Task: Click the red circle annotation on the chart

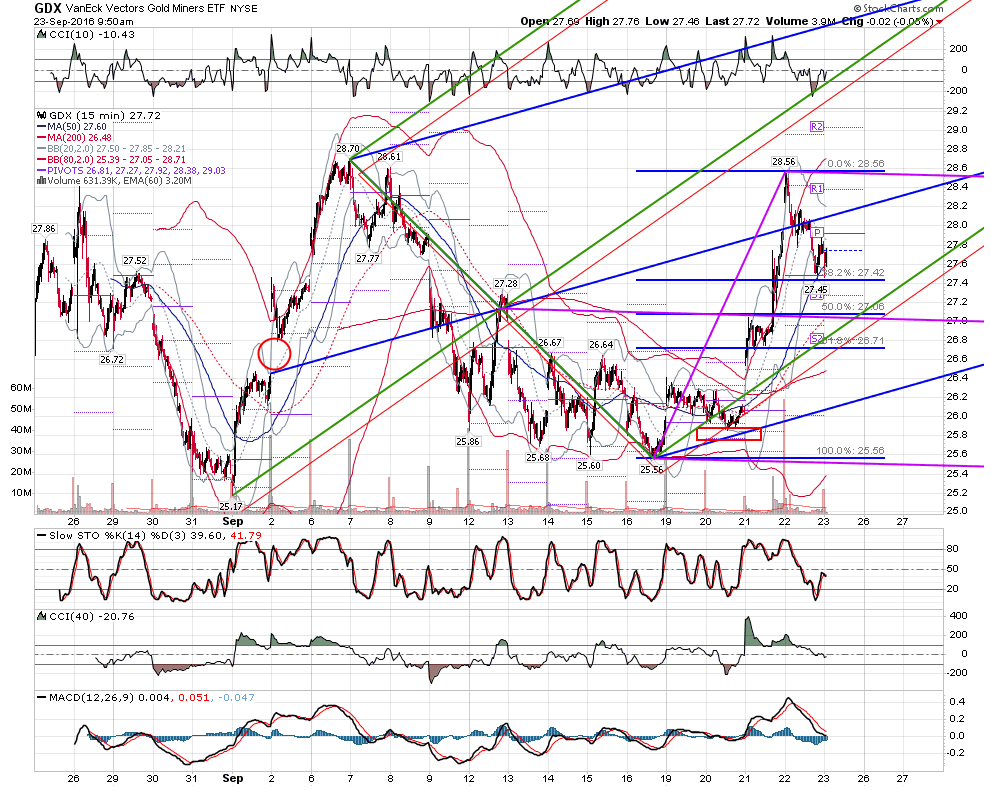Action: pyautogui.click(x=274, y=354)
